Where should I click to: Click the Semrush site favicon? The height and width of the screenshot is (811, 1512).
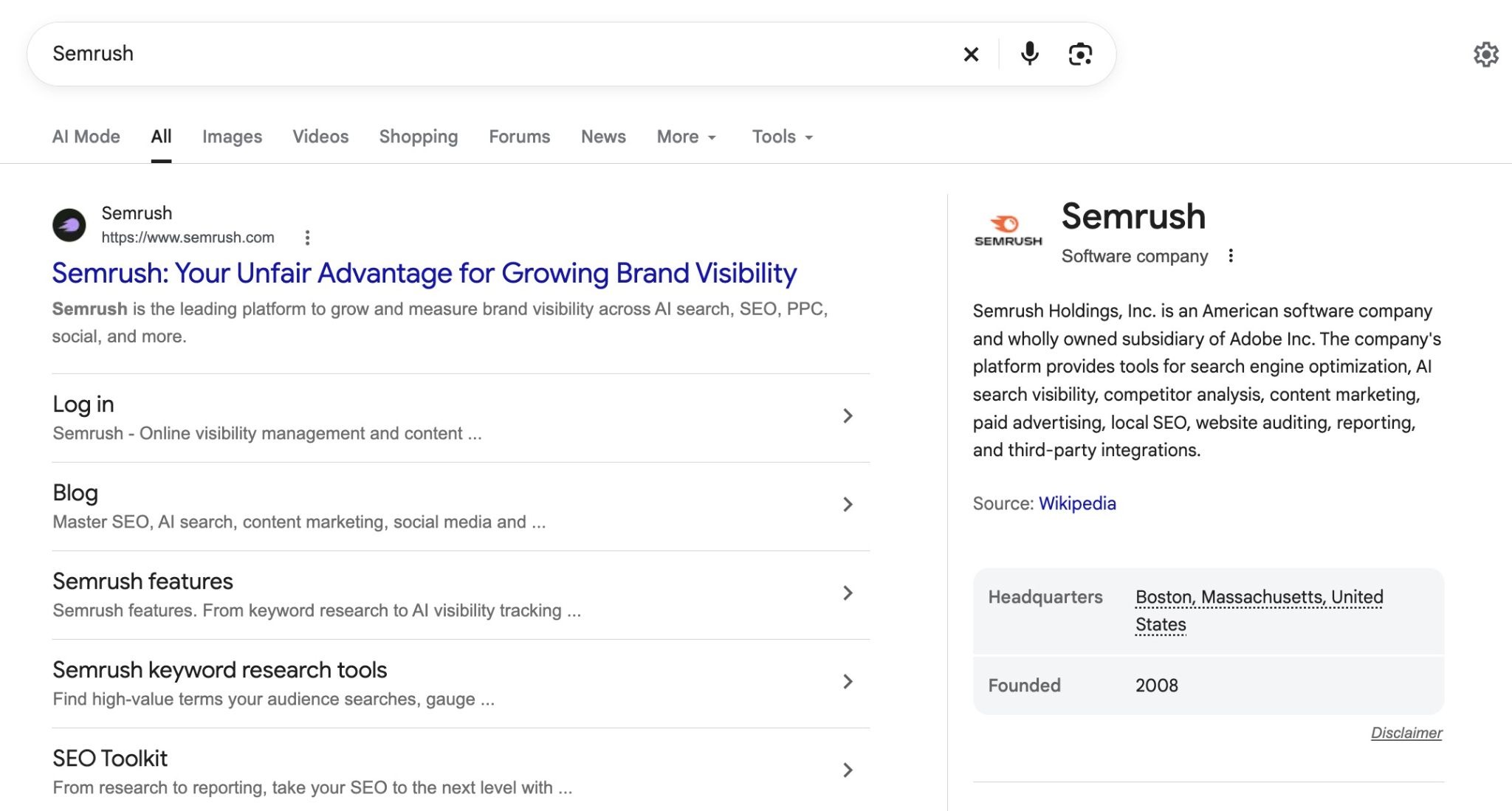69,225
